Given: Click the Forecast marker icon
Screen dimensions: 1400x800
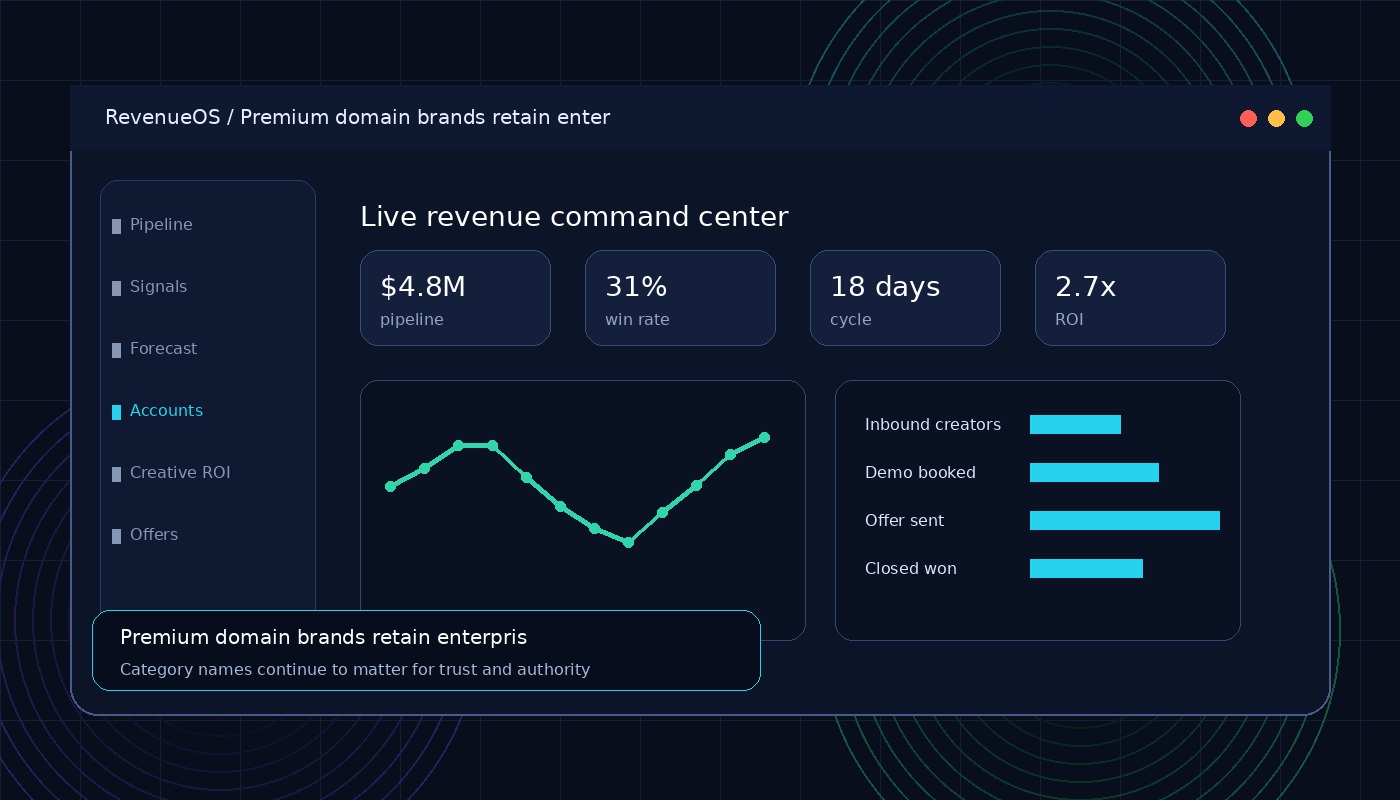Looking at the screenshot, I should pyautogui.click(x=116, y=350).
